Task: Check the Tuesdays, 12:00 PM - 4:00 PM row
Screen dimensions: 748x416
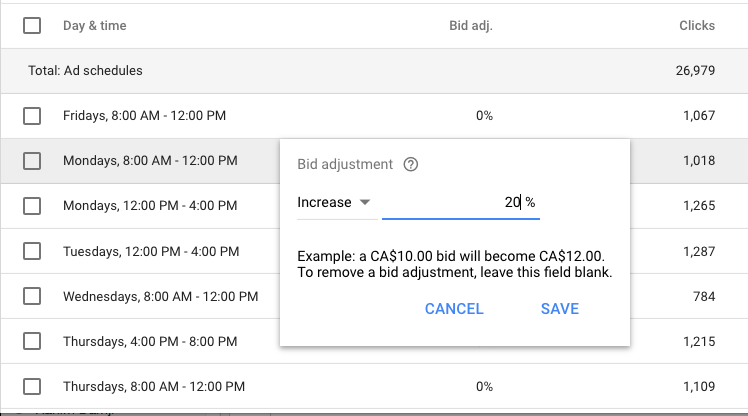Action: (32, 251)
